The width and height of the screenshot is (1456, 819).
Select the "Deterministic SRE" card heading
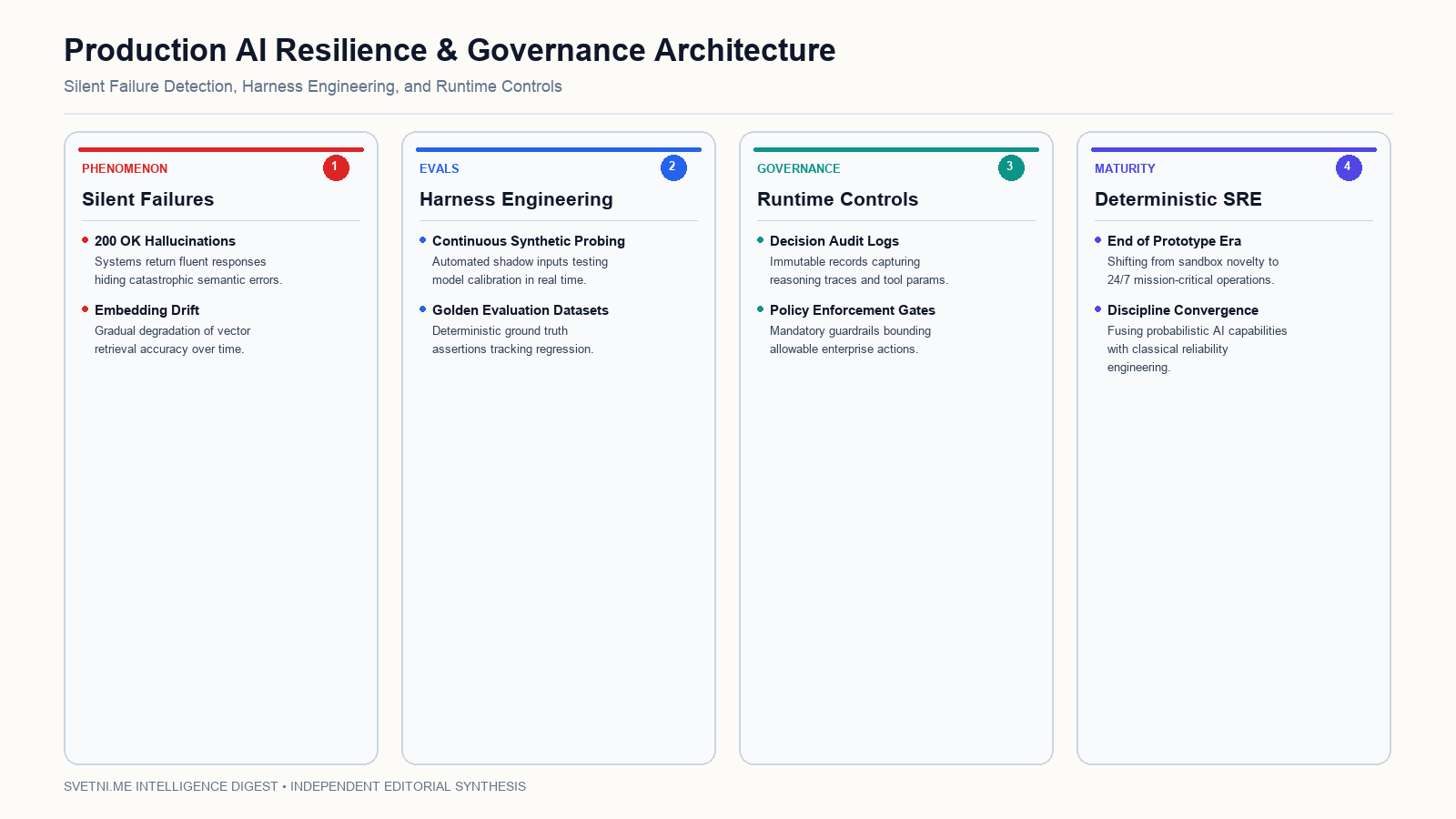point(1178,199)
